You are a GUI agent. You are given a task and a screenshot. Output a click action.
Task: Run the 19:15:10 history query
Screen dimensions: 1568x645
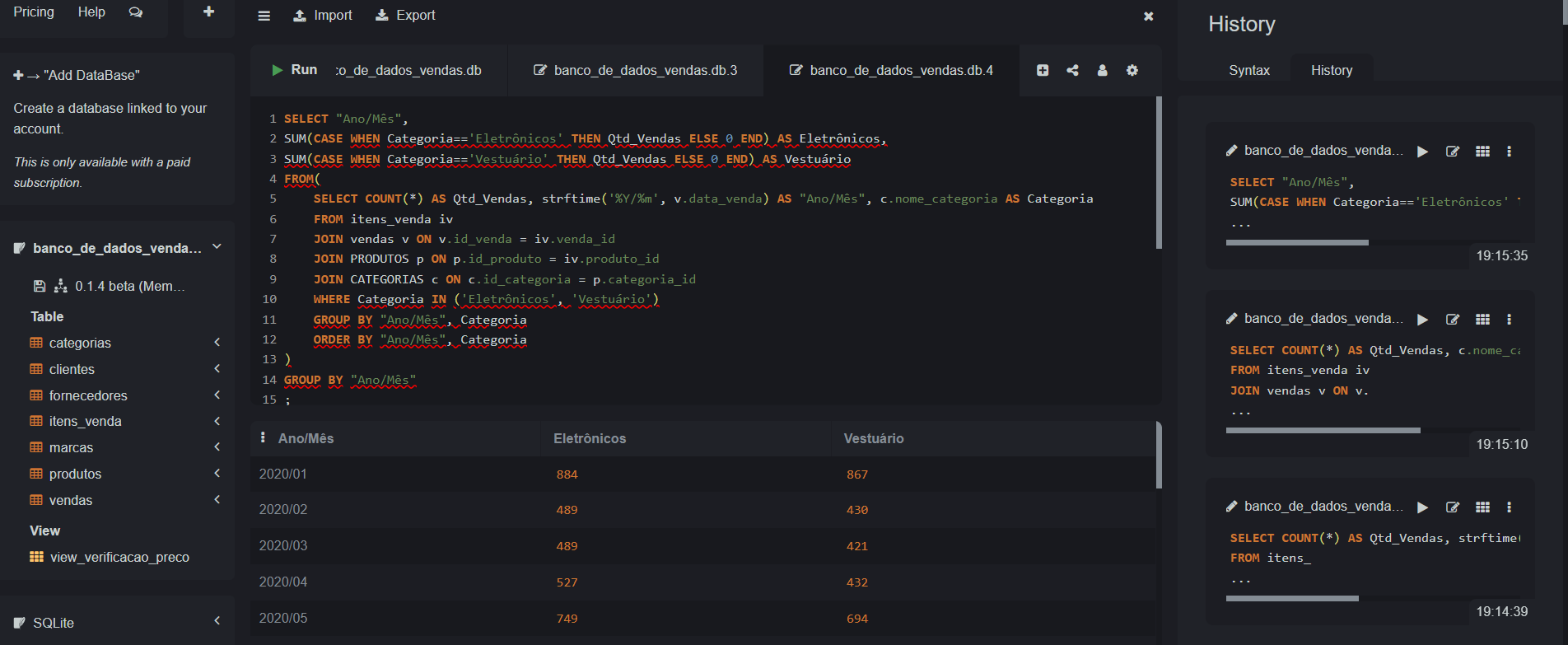(x=1422, y=320)
